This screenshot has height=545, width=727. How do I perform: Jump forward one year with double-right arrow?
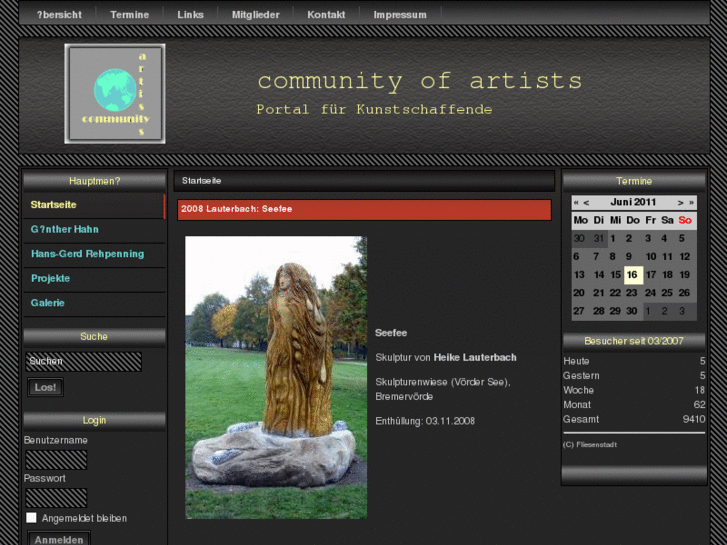[691, 202]
